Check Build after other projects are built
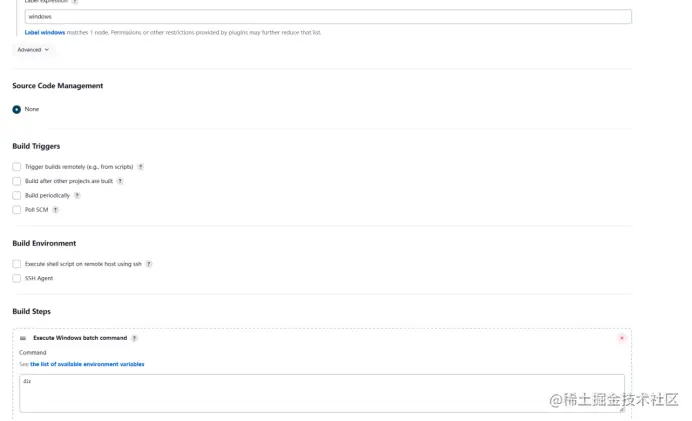 (x=17, y=181)
